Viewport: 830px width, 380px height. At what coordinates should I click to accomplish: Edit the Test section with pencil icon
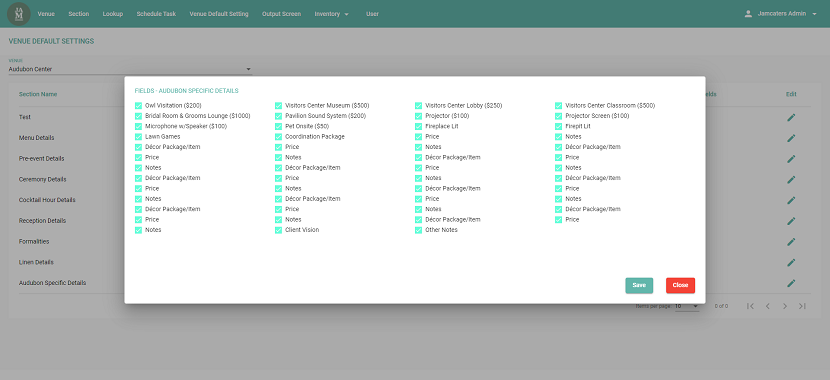791,117
